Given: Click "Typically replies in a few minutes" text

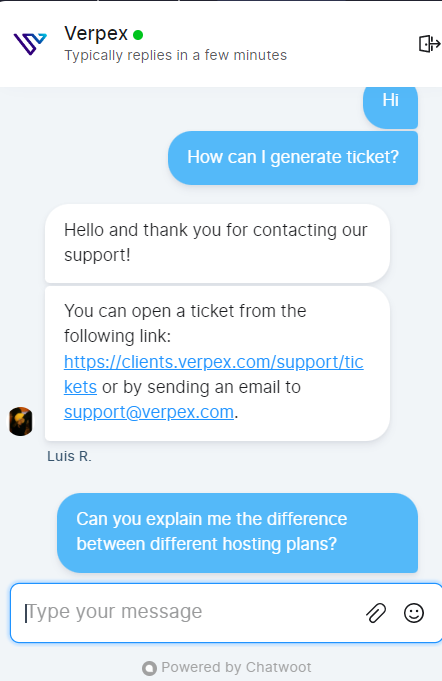Looking at the screenshot, I should [x=175, y=55].
